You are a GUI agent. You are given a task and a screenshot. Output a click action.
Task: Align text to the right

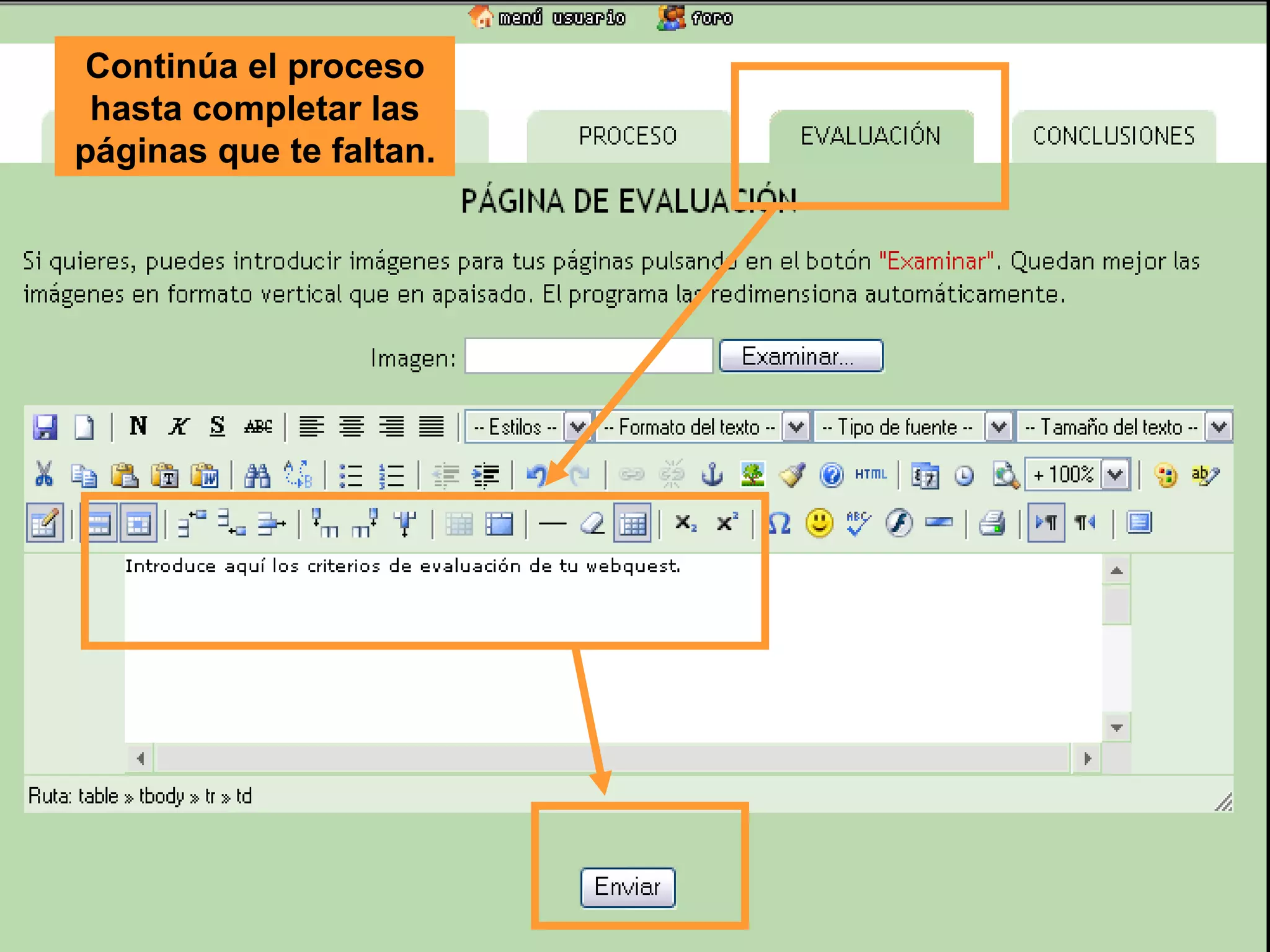(391, 426)
